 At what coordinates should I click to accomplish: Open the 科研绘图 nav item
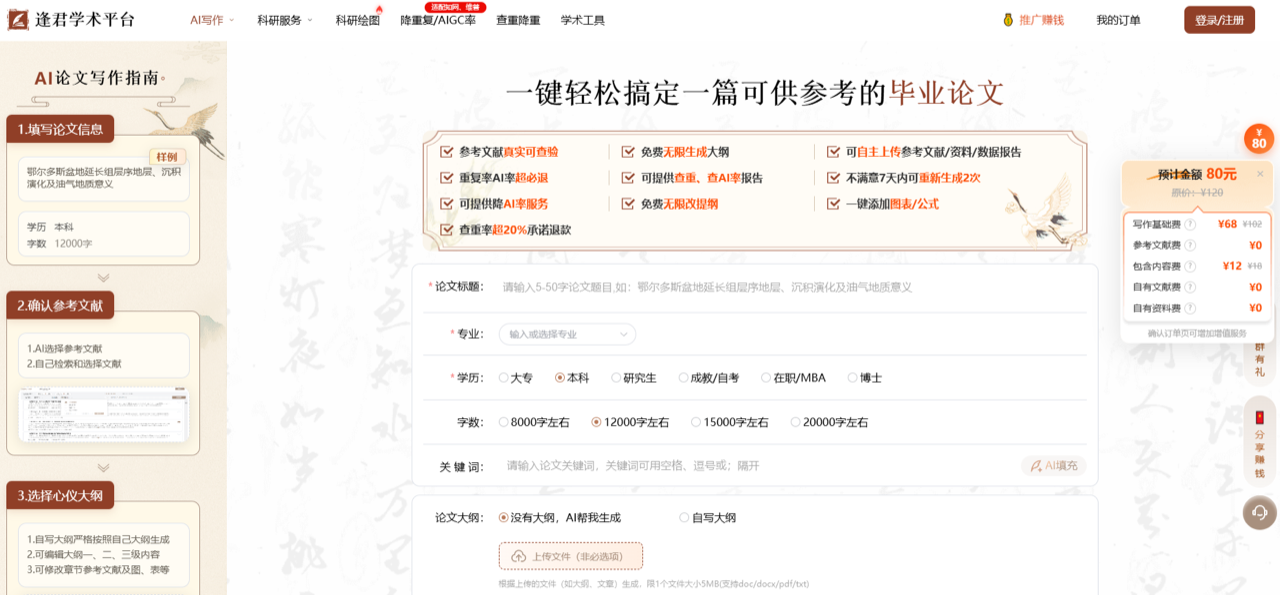point(358,20)
